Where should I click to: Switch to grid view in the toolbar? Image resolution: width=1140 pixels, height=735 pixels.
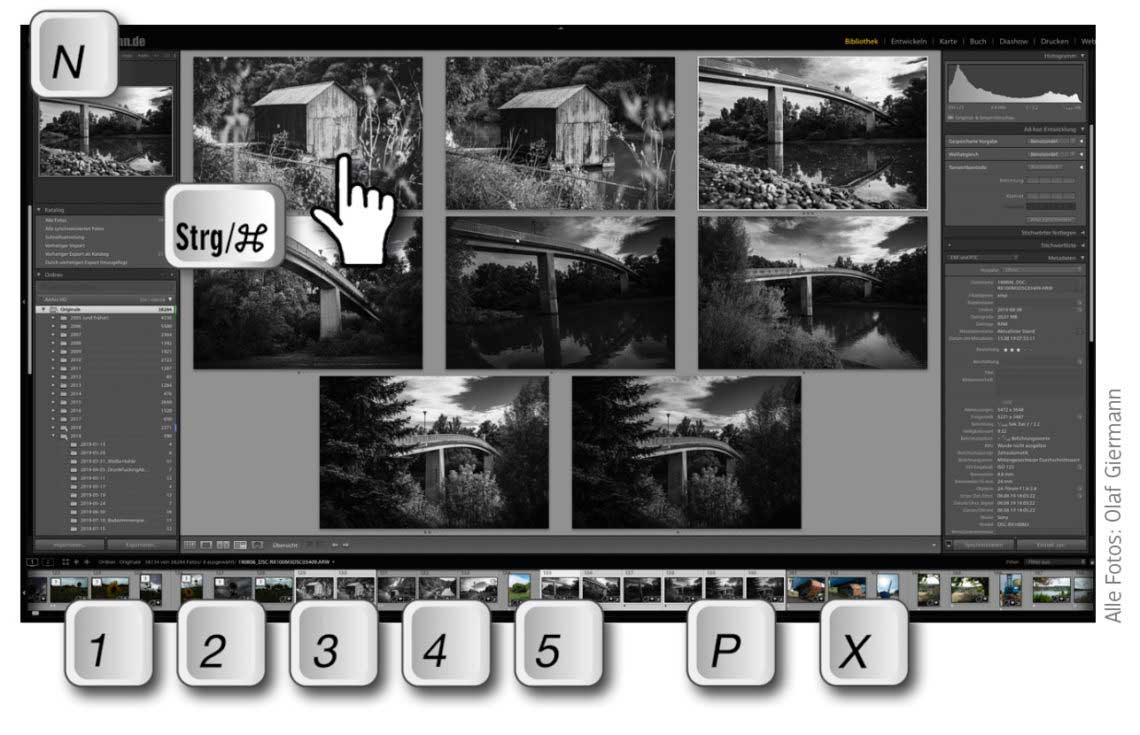pyautogui.click(x=190, y=545)
